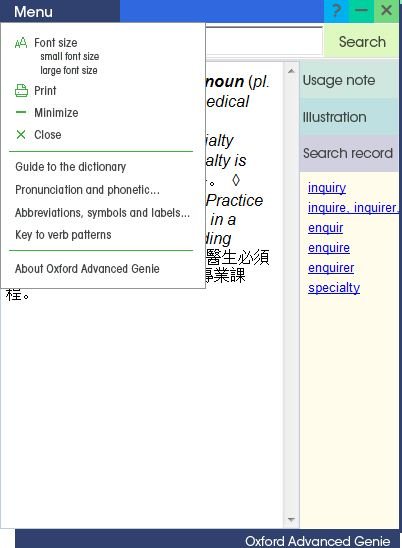Image resolution: width=402 pixels, height=548 pixels.
Task: Click the definition scrollbar down arrow
Action: (291, 519)
